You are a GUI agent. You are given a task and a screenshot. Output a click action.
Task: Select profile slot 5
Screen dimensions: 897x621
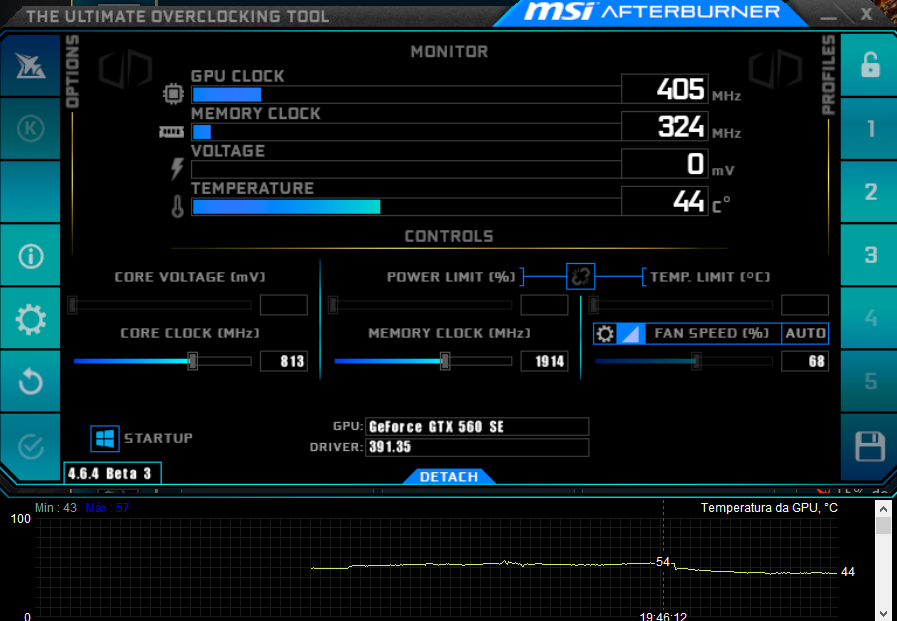click(870, 381)
